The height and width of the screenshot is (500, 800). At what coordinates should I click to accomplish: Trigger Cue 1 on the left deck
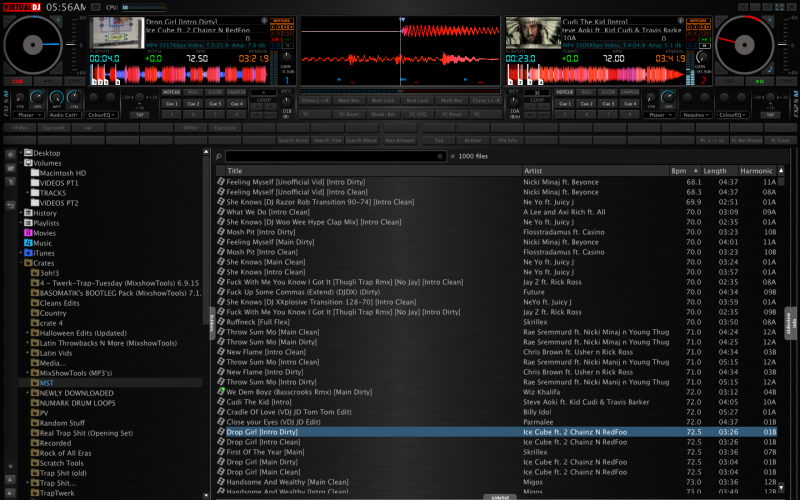(171, 104)
